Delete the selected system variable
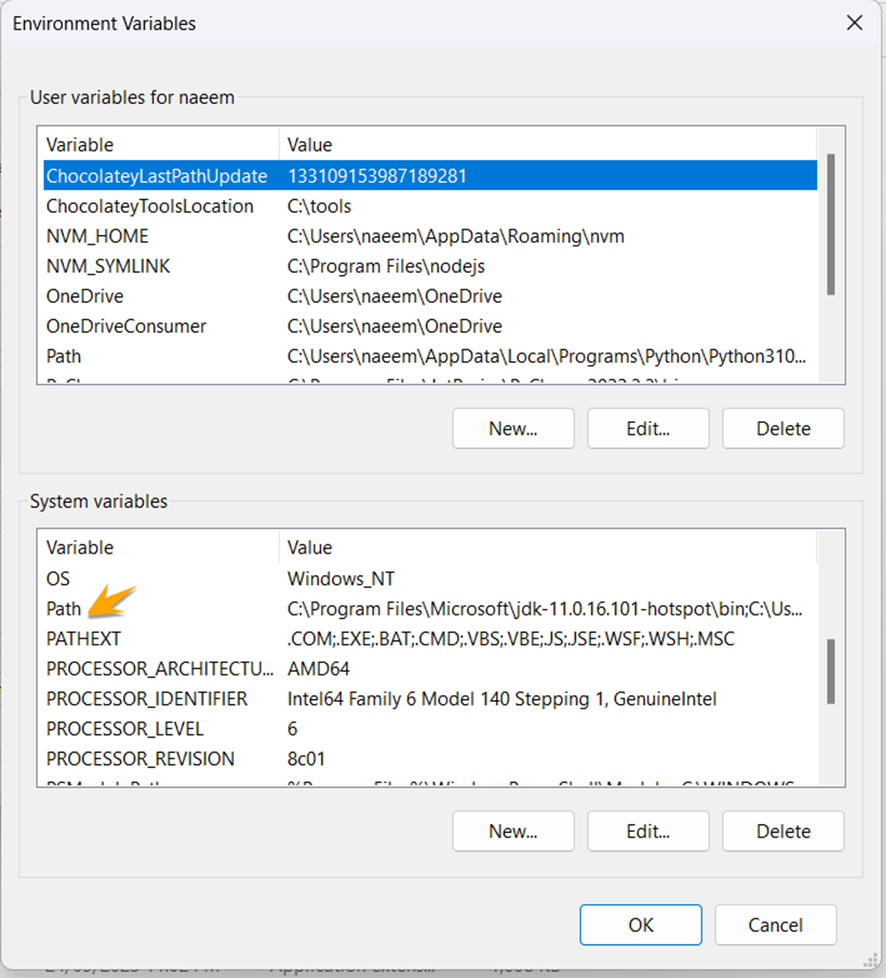886x978 pixels. (783, 831)
